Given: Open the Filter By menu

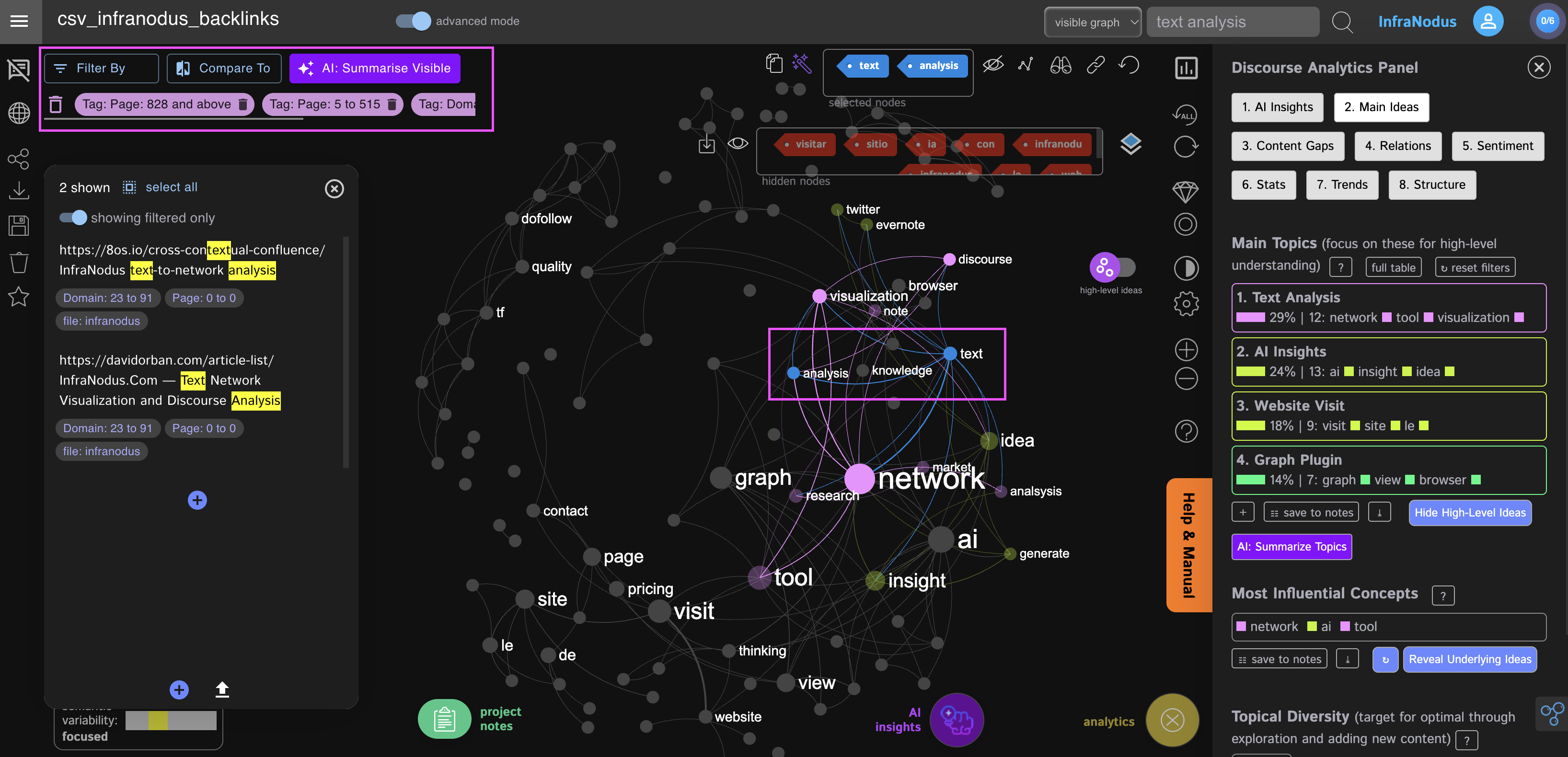Looking at the screenshot, I should pyautogui.click(x=101, y=68).
